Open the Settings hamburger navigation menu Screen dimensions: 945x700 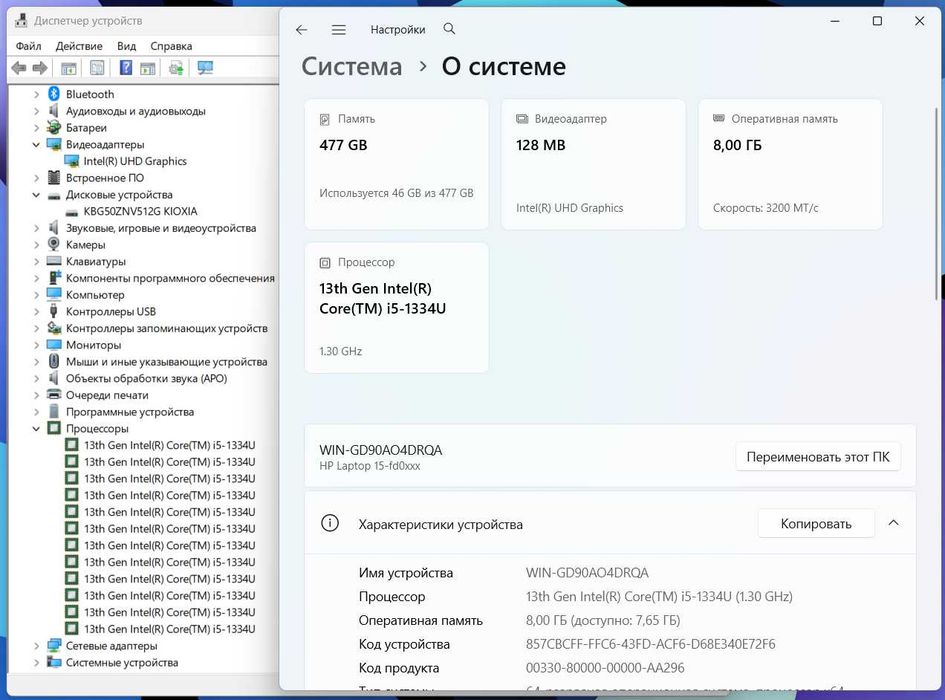pos(339,30)
